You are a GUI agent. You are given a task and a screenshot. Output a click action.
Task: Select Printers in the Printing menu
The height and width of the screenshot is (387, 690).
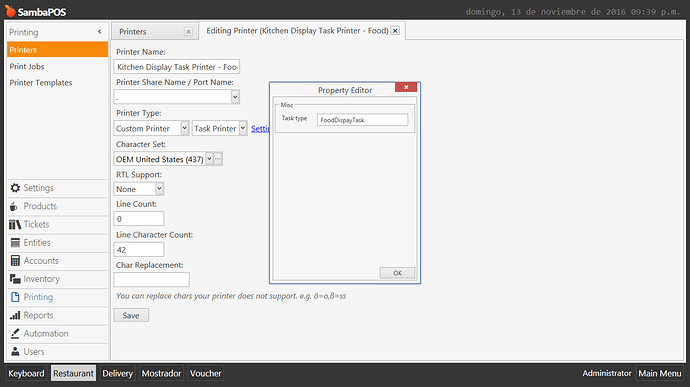coord(57,50)
